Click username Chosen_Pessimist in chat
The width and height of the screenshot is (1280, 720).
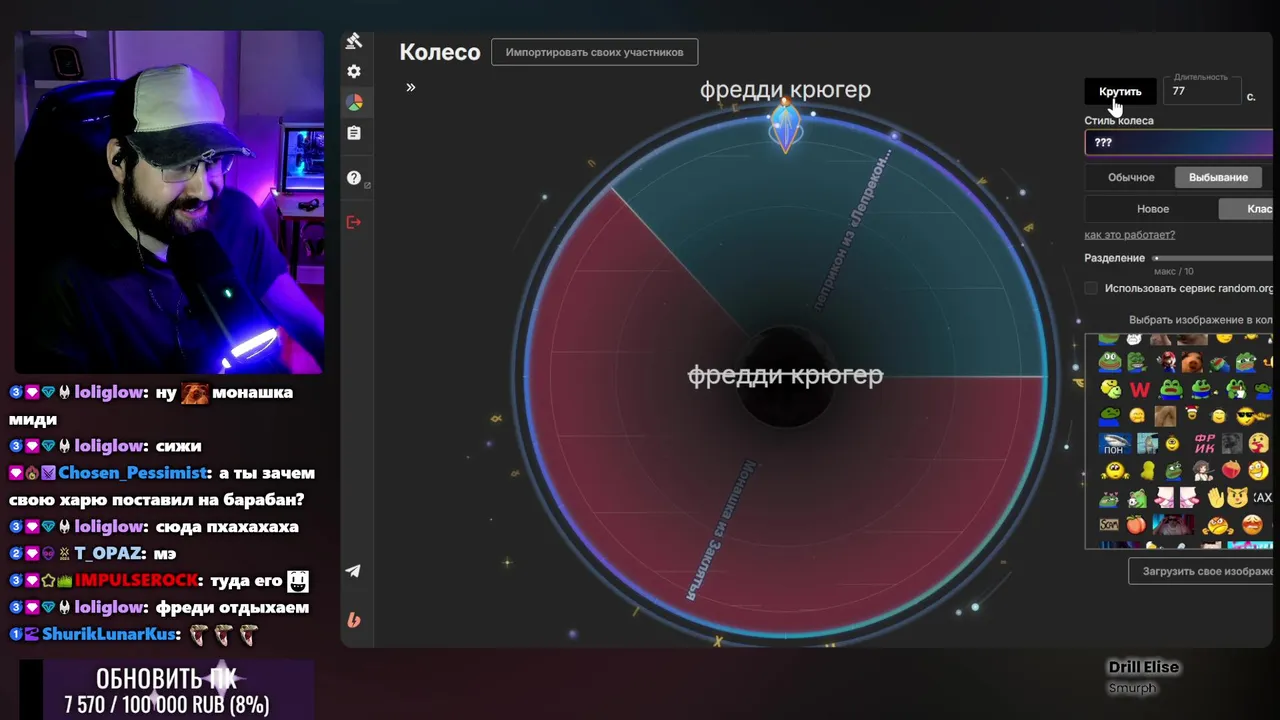click(x=132, y=473)
